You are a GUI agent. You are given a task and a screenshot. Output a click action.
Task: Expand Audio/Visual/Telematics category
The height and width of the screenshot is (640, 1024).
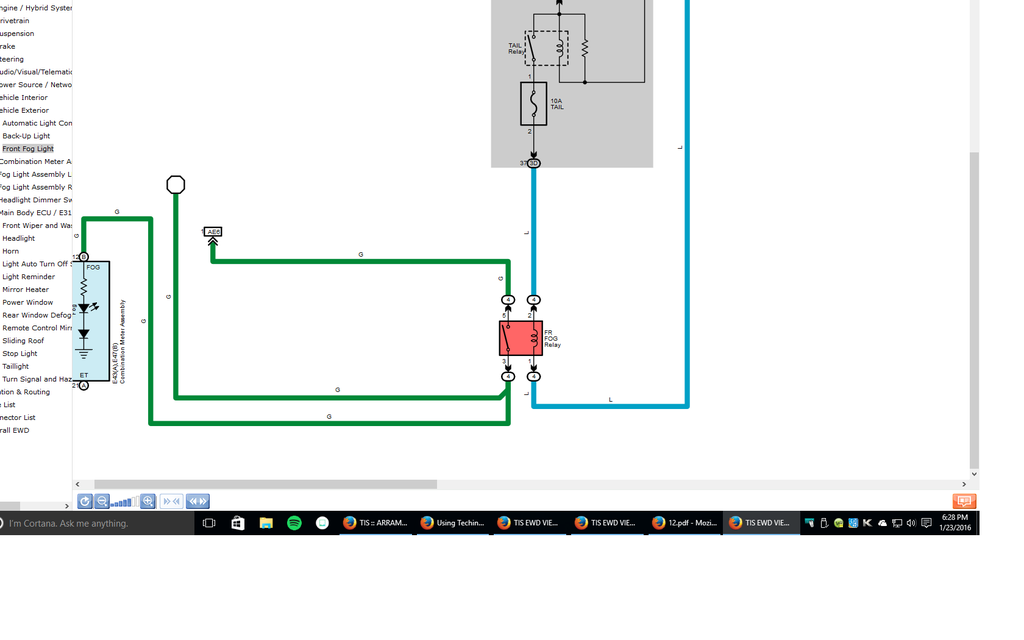pos(36,72)
